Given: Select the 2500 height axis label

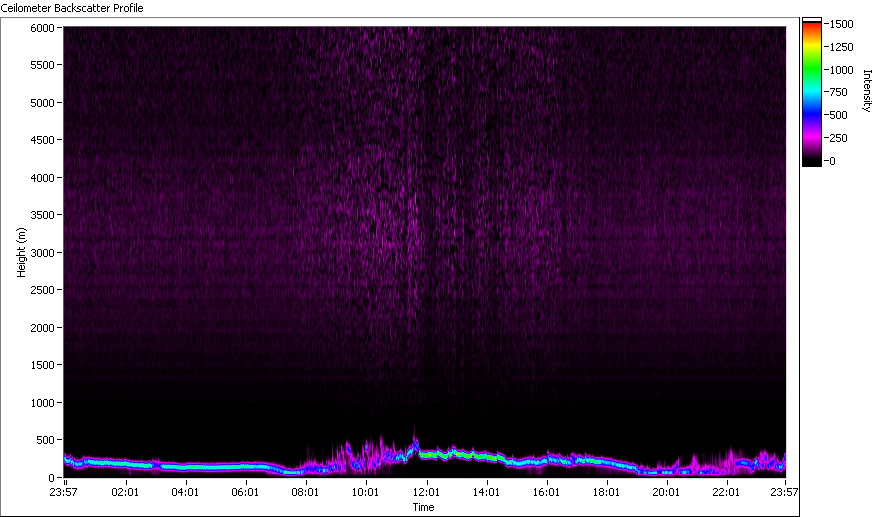Looking at the screenshot, I should 42,290.
